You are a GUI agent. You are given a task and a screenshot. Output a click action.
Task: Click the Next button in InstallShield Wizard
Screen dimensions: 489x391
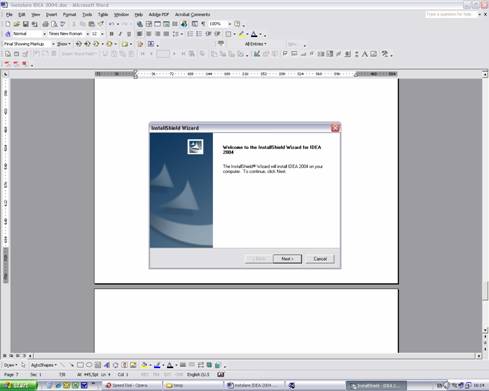(x=287, y=259)
